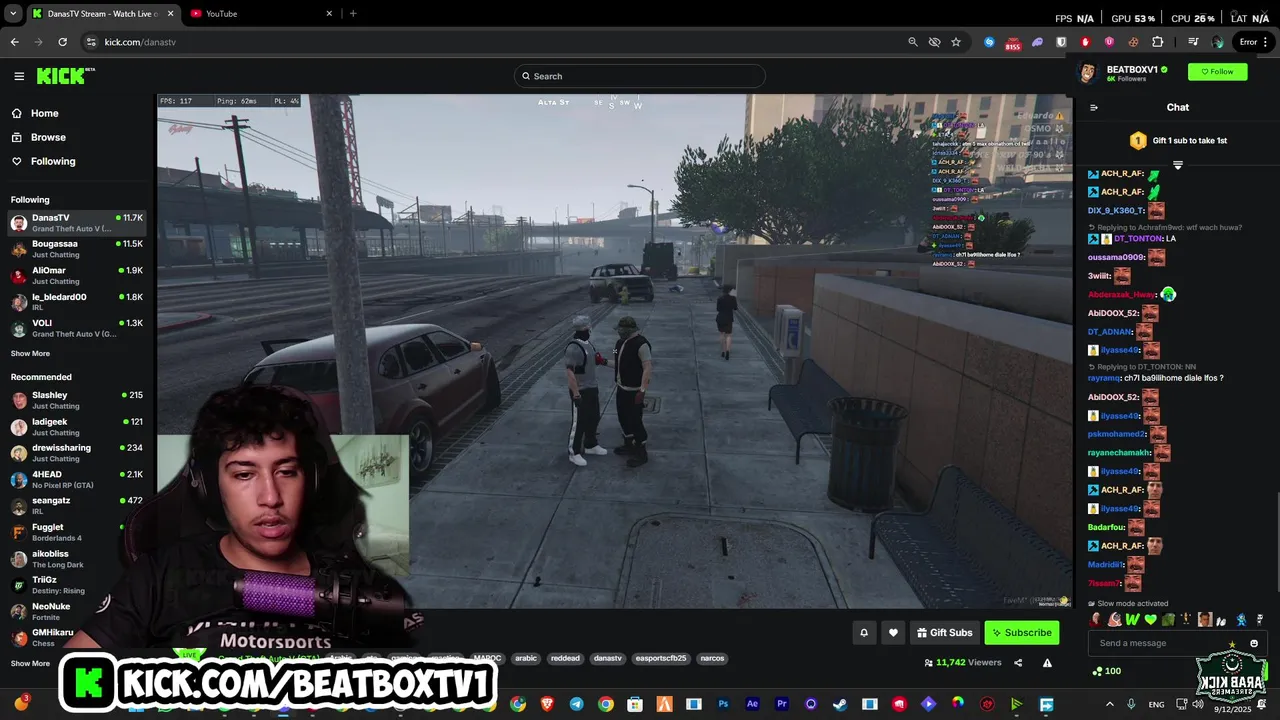This screenshot has width=1280, height=720.
Task: Click the zoom magnifier icon in address bar
Action: (912, 42)
